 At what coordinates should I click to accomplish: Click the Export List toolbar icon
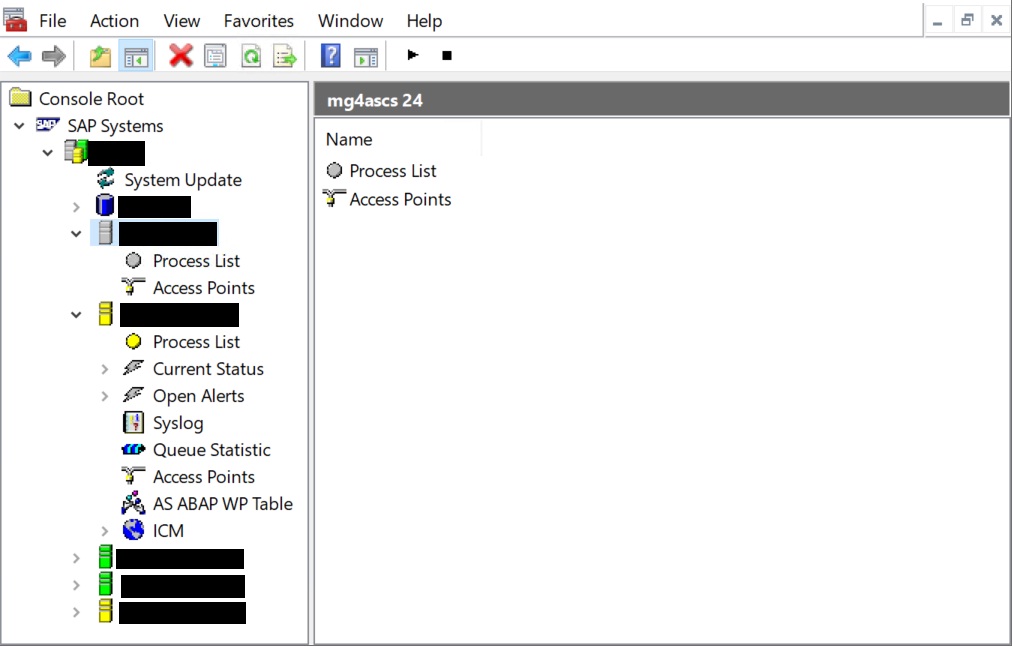(285, 56)
